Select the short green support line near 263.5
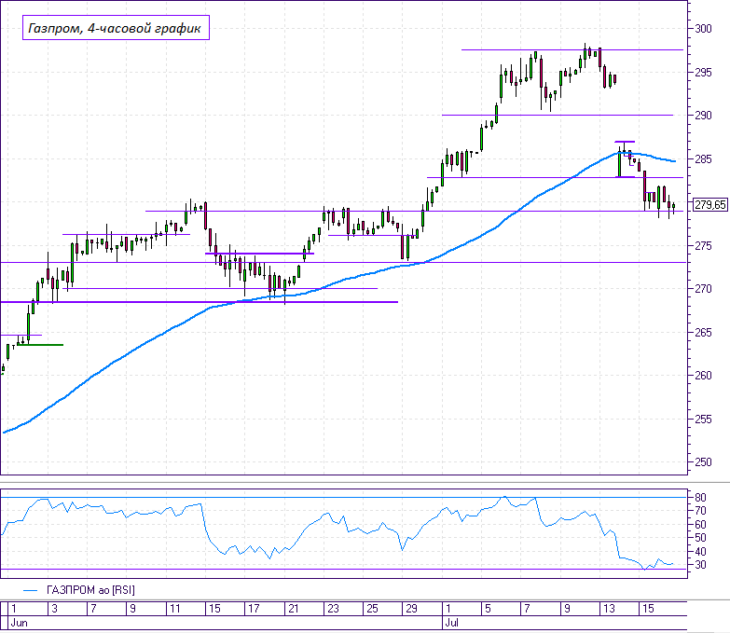 click(x=40, y=345)
